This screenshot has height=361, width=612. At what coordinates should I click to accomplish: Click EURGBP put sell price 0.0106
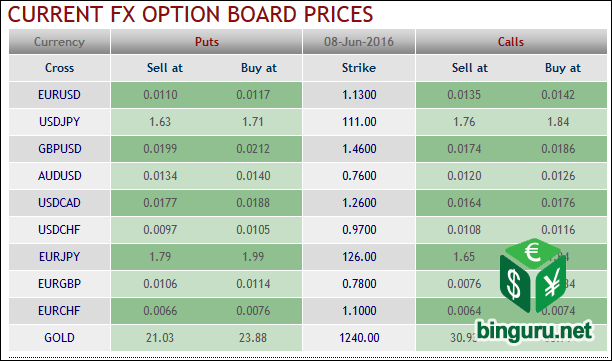click(160, 283)
